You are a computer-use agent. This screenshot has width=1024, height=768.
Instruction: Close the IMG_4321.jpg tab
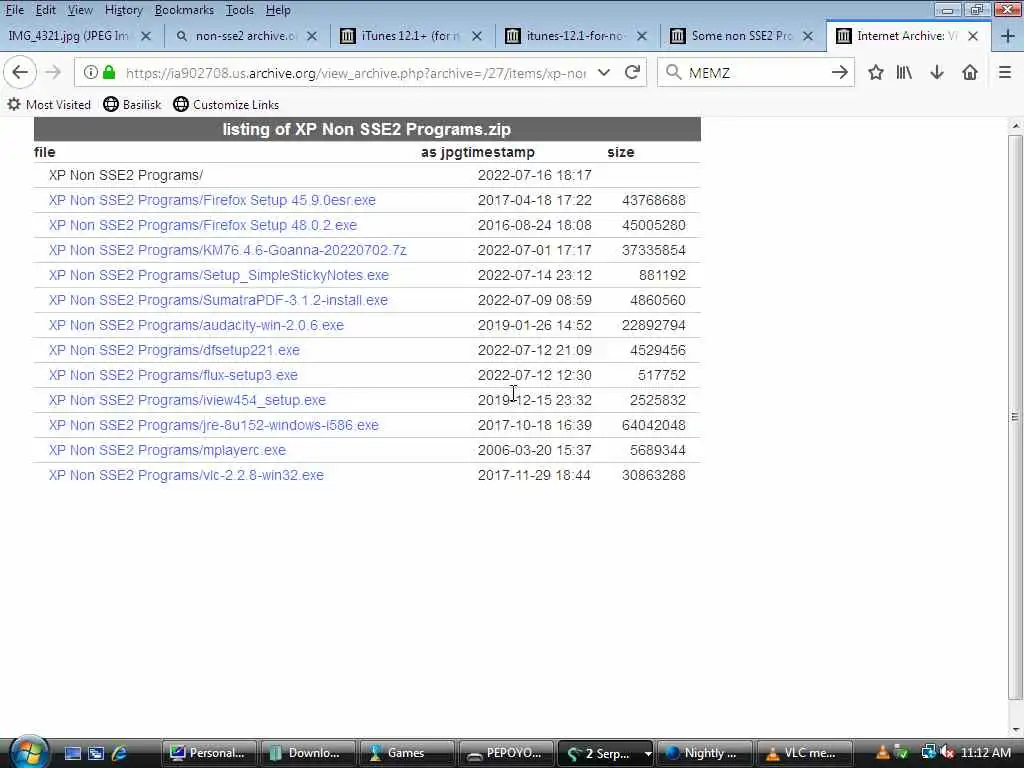coord(146,36)
